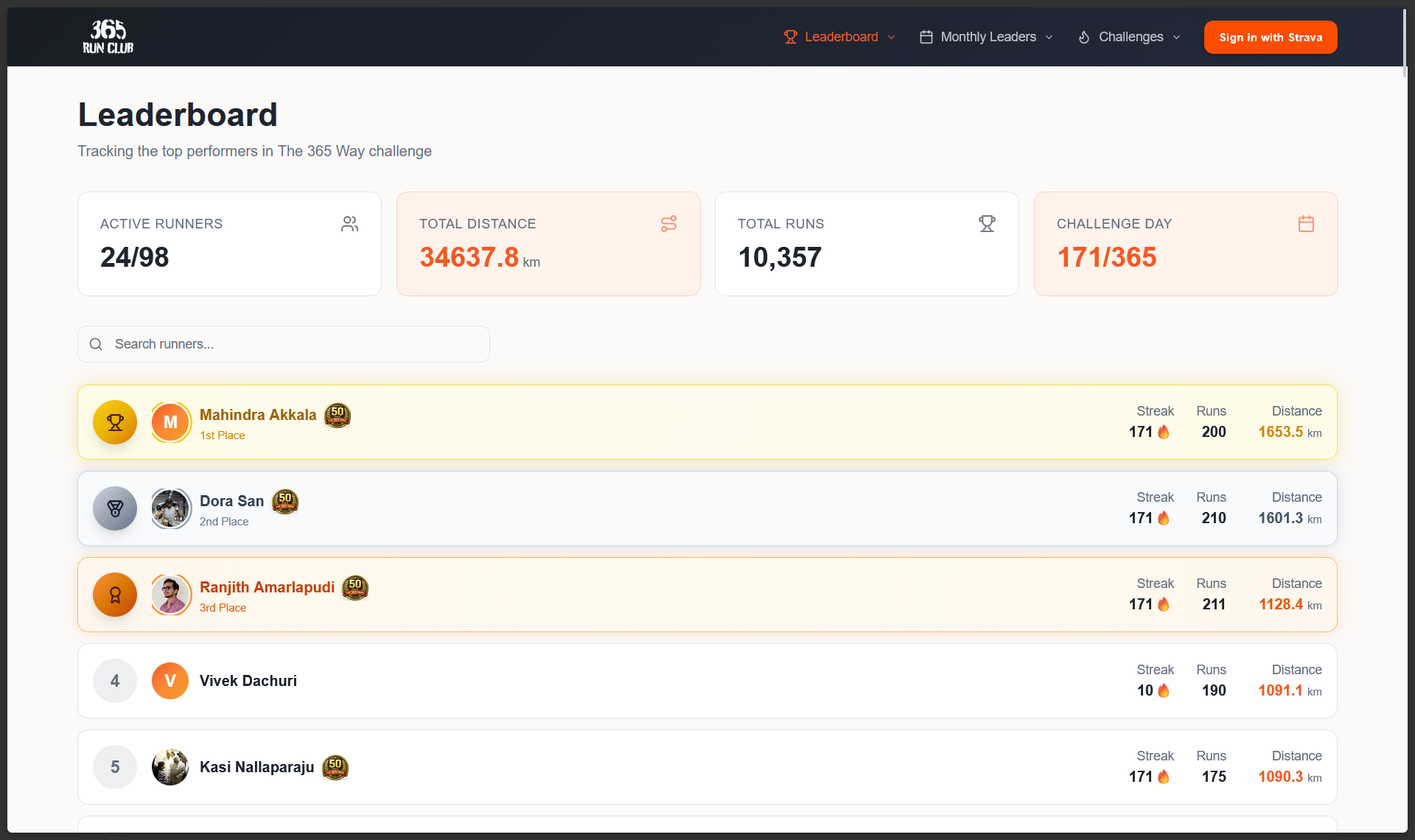Open Kasi Nallaparaju's runner name
The height and width of the screenshot is (840, 1415).
(x=257, y=767)
